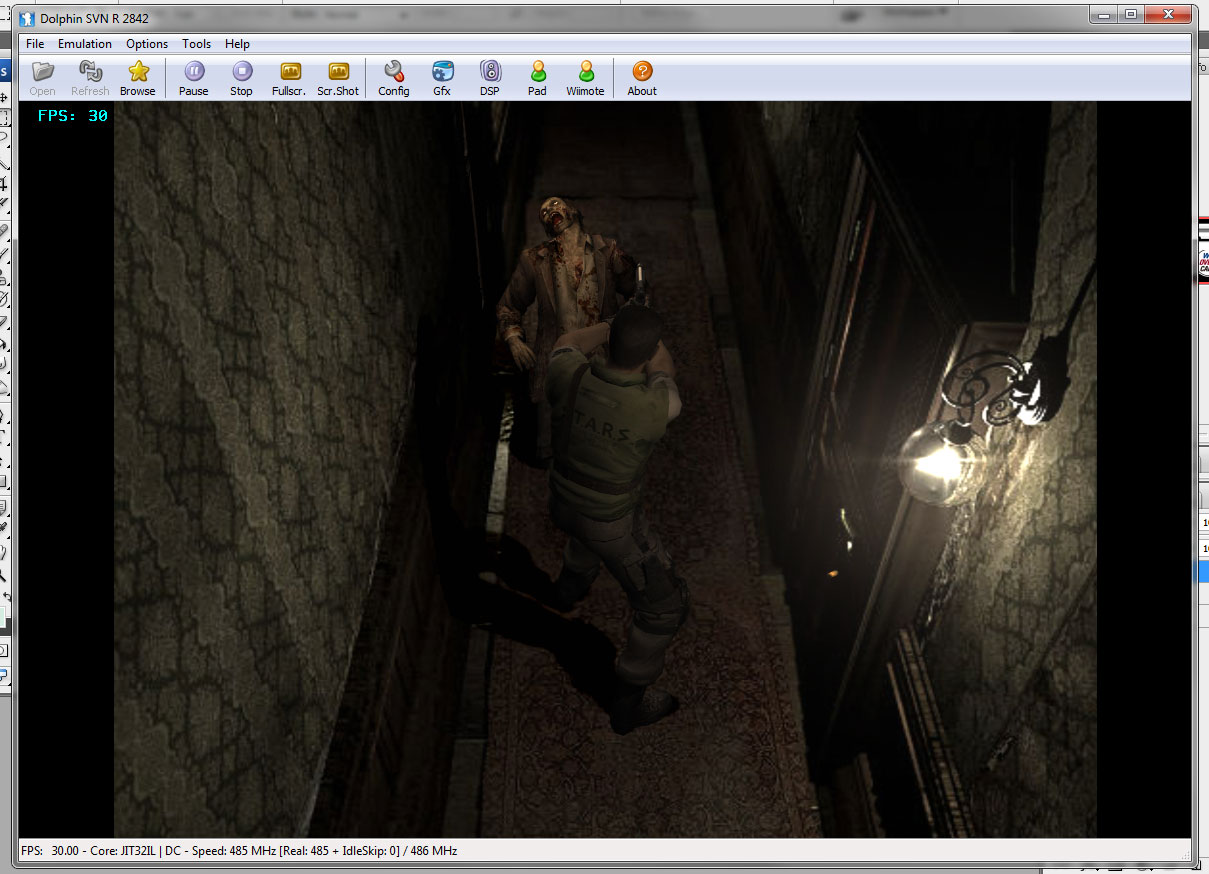The width and height of the screenshot is (1209, 874).
Task: Minimize the Dolphin window
Action: 1103,14
